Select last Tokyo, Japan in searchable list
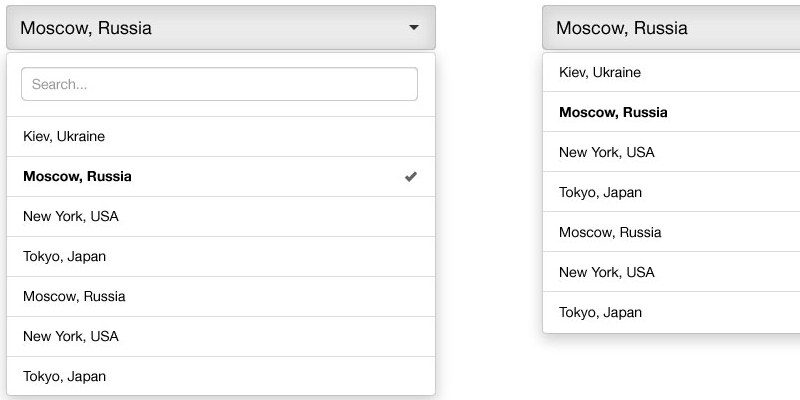Image resolution: width=800 pixels, height=400 pixels. coord(64,376)
